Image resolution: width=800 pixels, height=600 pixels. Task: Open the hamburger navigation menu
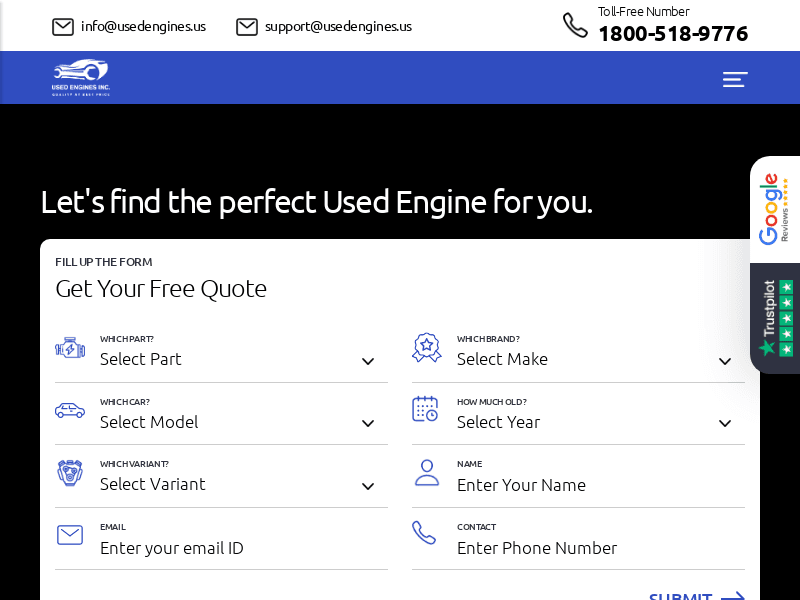tap(735, 79)
